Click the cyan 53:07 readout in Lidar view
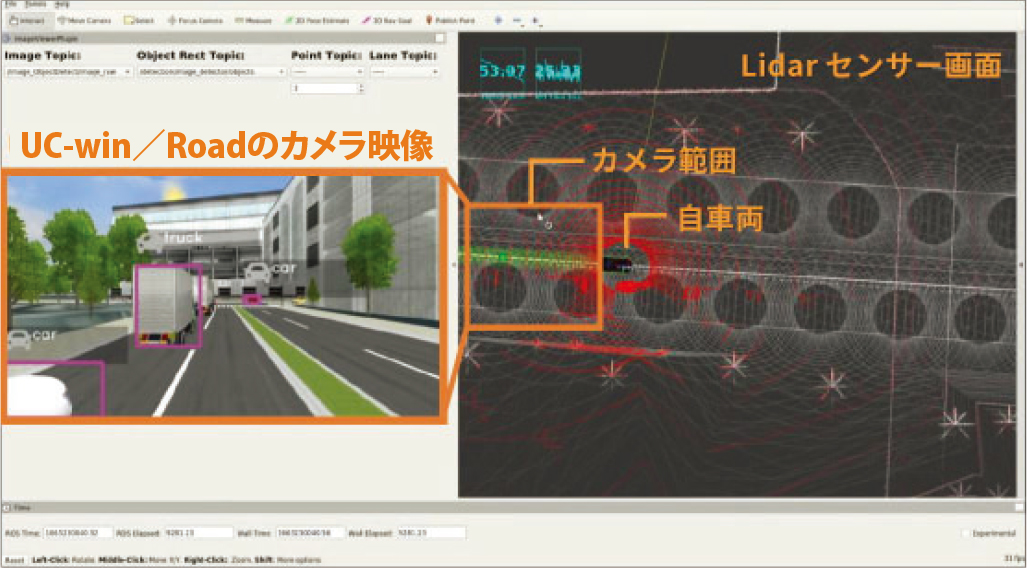This screenshot has height=568, width=1027. coord(502,70)
